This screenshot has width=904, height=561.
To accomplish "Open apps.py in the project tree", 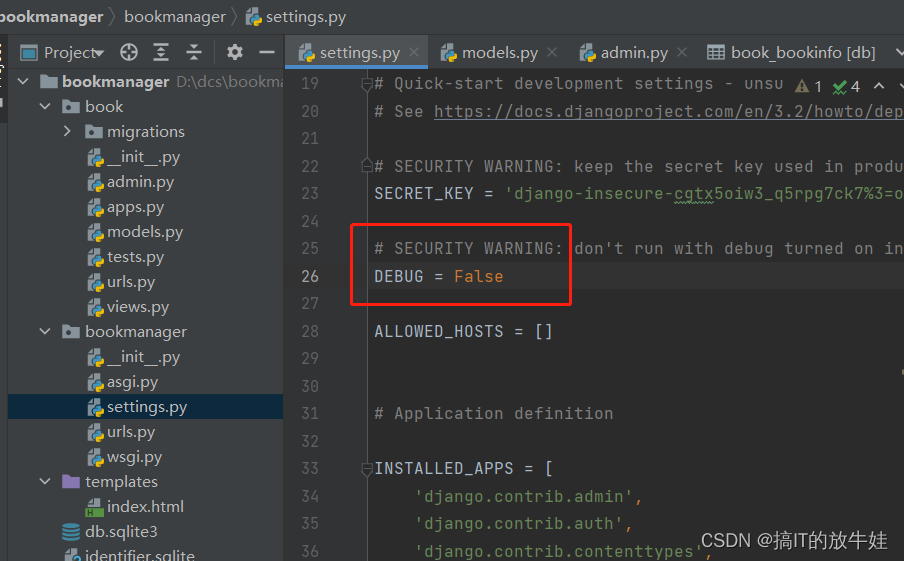I will click(126, 207).
